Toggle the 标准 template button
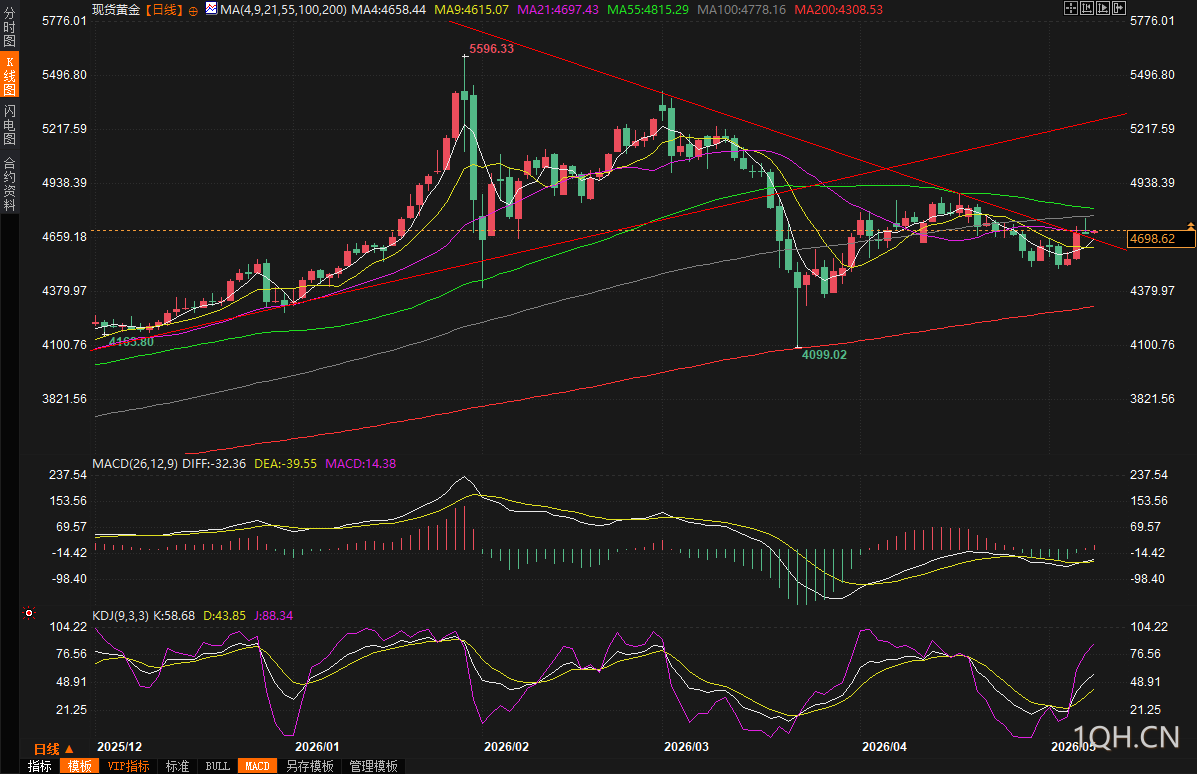The height and width of the screenshot is (774, 1197). pyautogui.click(x=178, y=766)
